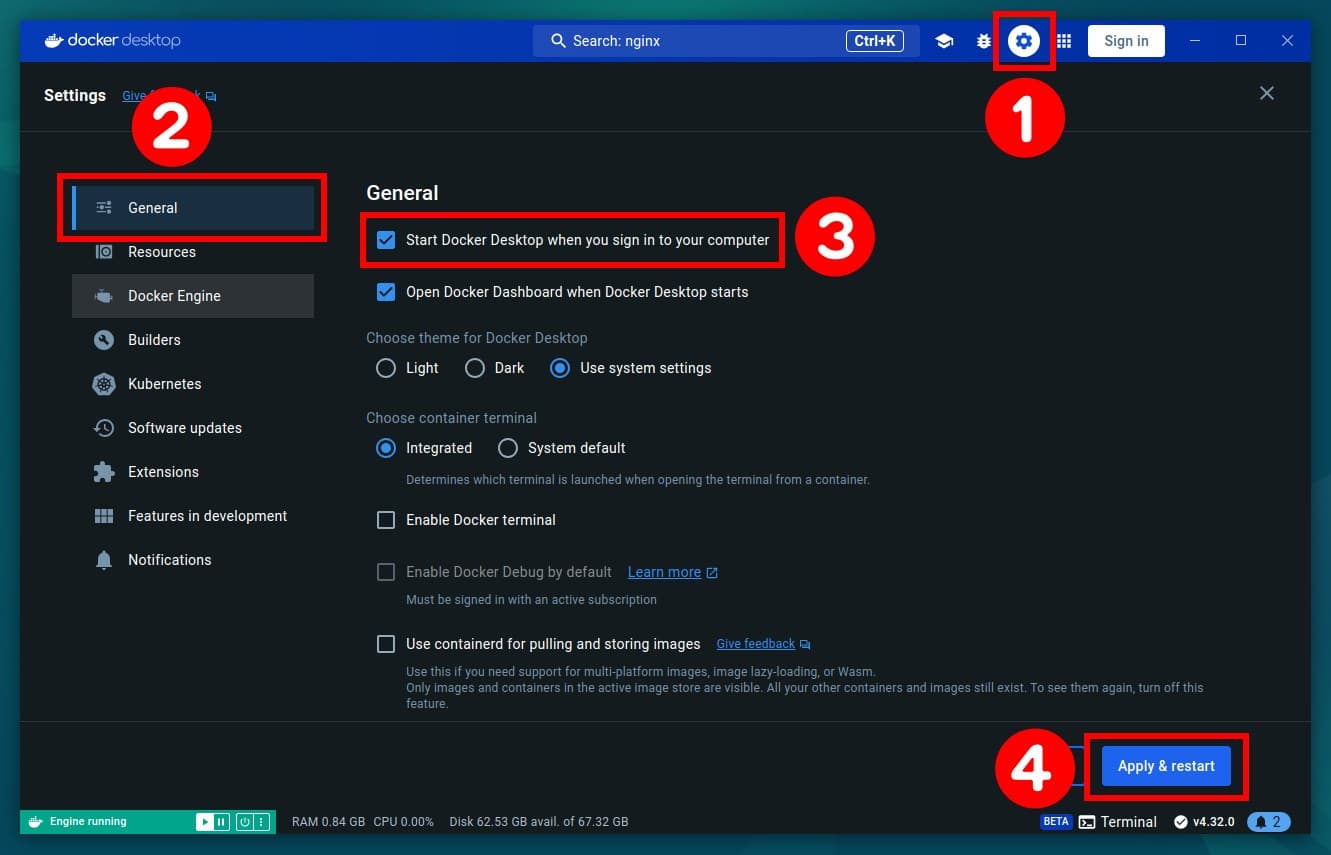The width and height of the screenshot is (1331, 855).
Task: Restart the engine using the power icon
Action: tap(243, 821)
